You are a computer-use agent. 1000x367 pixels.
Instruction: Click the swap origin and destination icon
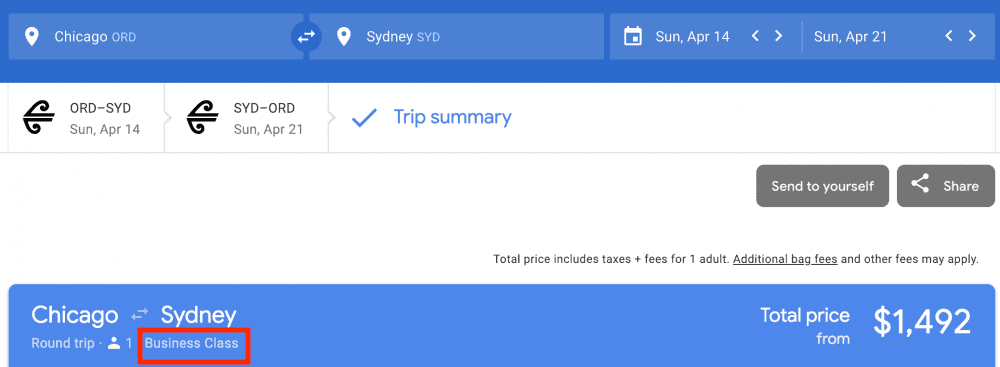coord(307,37)
